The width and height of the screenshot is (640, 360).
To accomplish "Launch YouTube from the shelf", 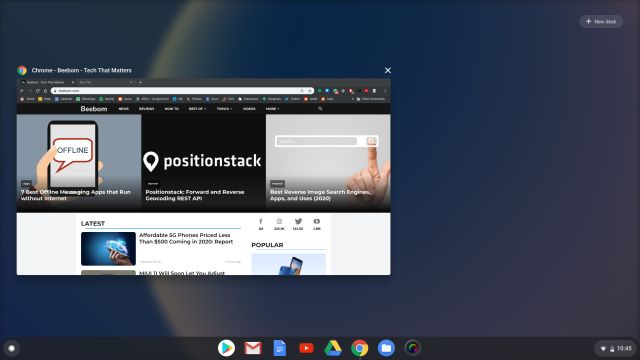I will (306, 348).
